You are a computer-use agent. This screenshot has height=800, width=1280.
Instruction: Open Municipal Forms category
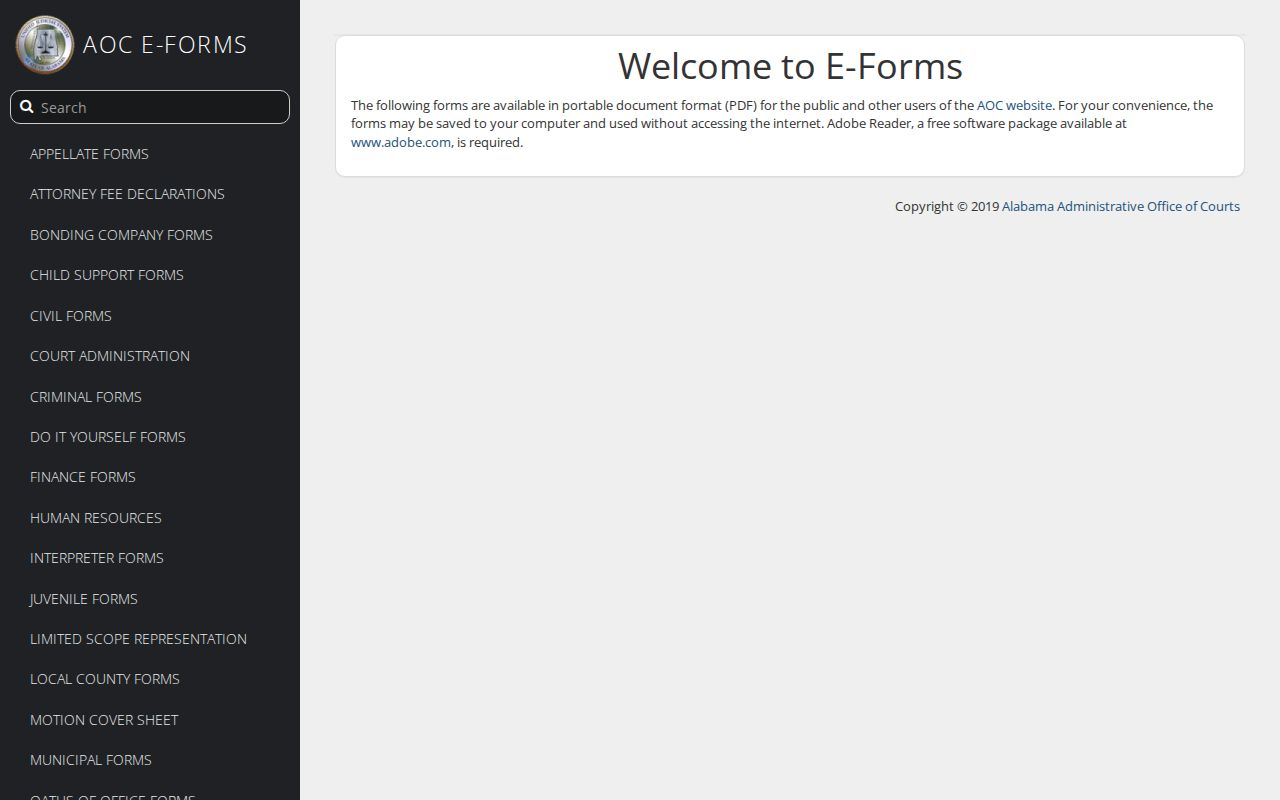(91, 760)
